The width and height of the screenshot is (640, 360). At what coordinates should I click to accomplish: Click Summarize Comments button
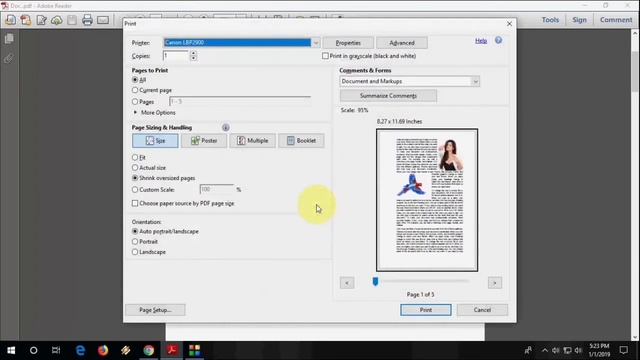pyautogui.click(x=388, y=96)
